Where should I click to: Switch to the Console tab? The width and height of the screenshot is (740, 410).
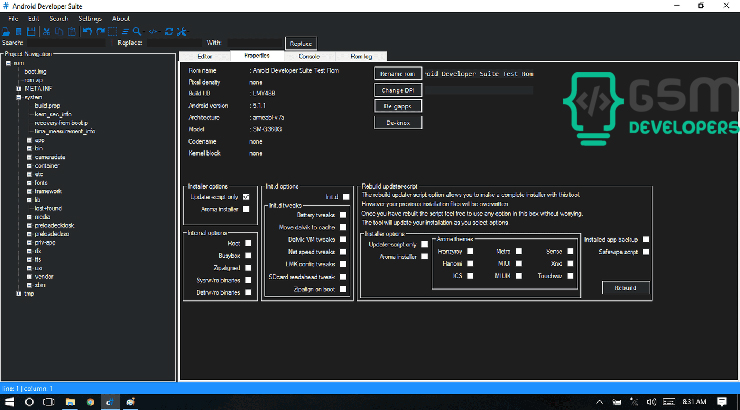[309, 56]
